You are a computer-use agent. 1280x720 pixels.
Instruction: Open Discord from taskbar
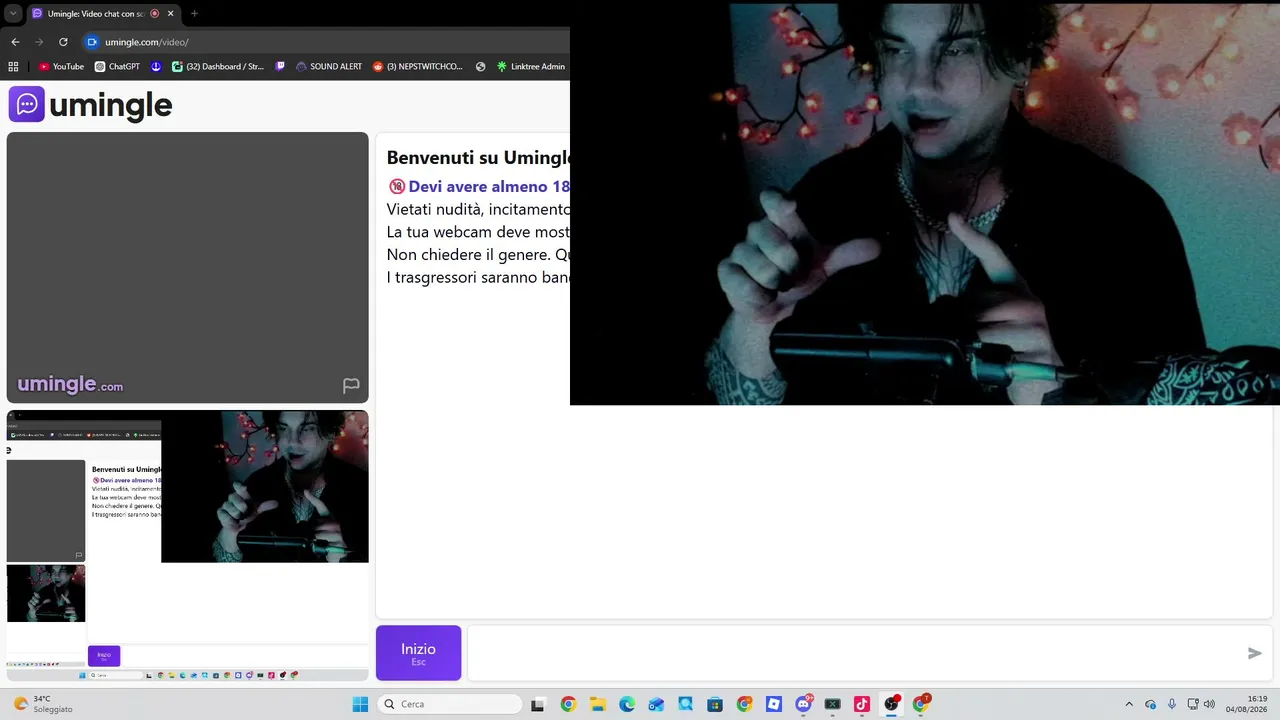[x=803, y=704]
